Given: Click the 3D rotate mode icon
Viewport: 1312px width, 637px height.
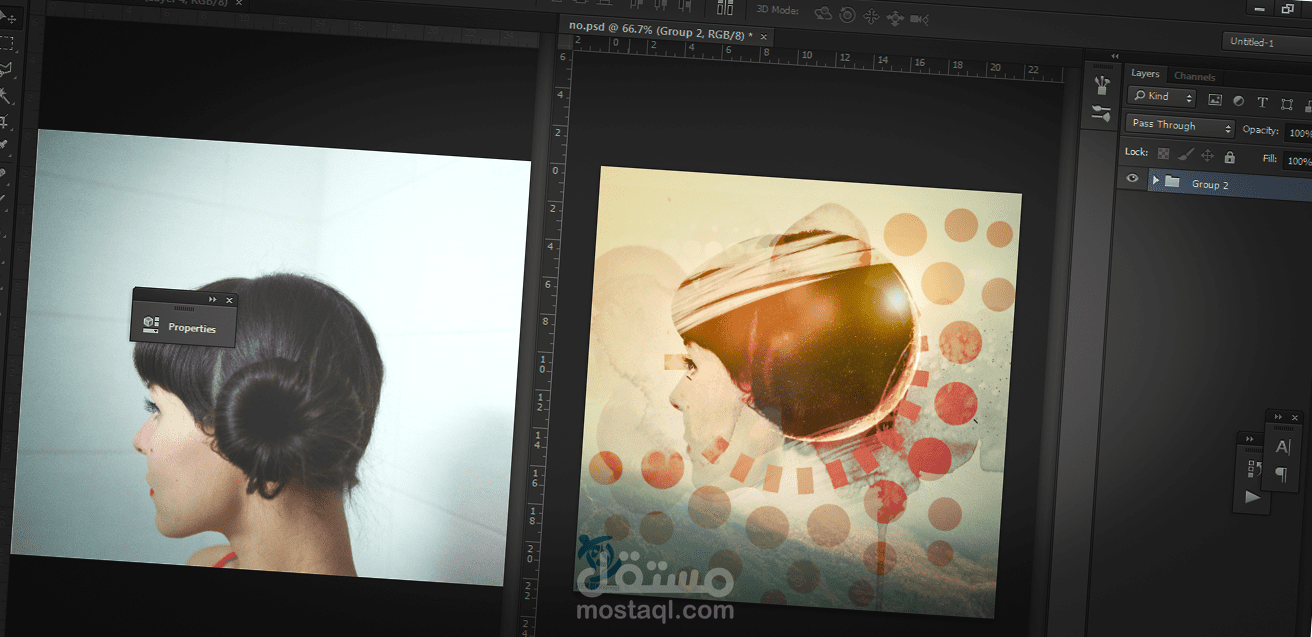Looking at the screenshot, I should click(823, 13).
